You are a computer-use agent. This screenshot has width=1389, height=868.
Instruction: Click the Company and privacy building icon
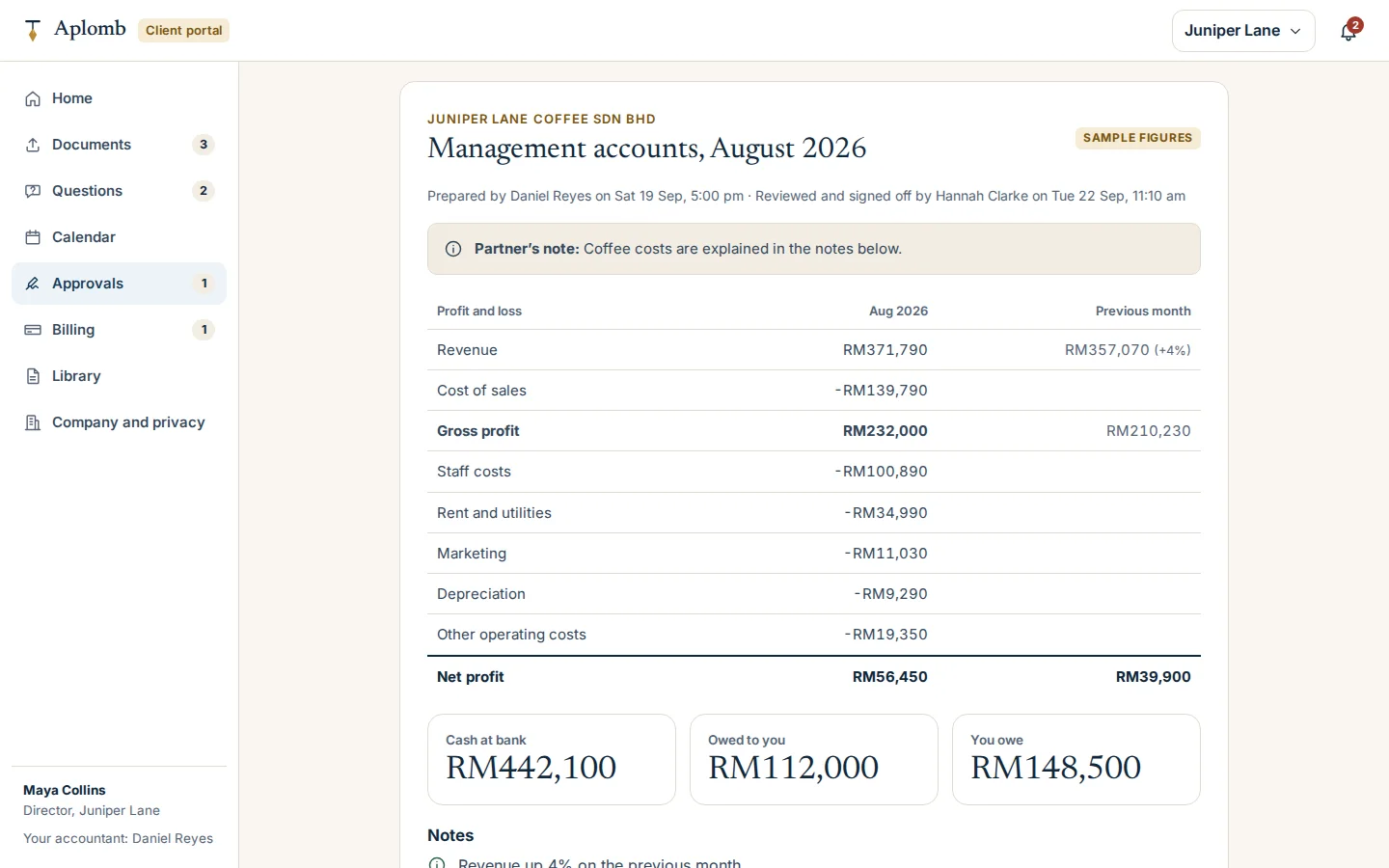(33, 422)
